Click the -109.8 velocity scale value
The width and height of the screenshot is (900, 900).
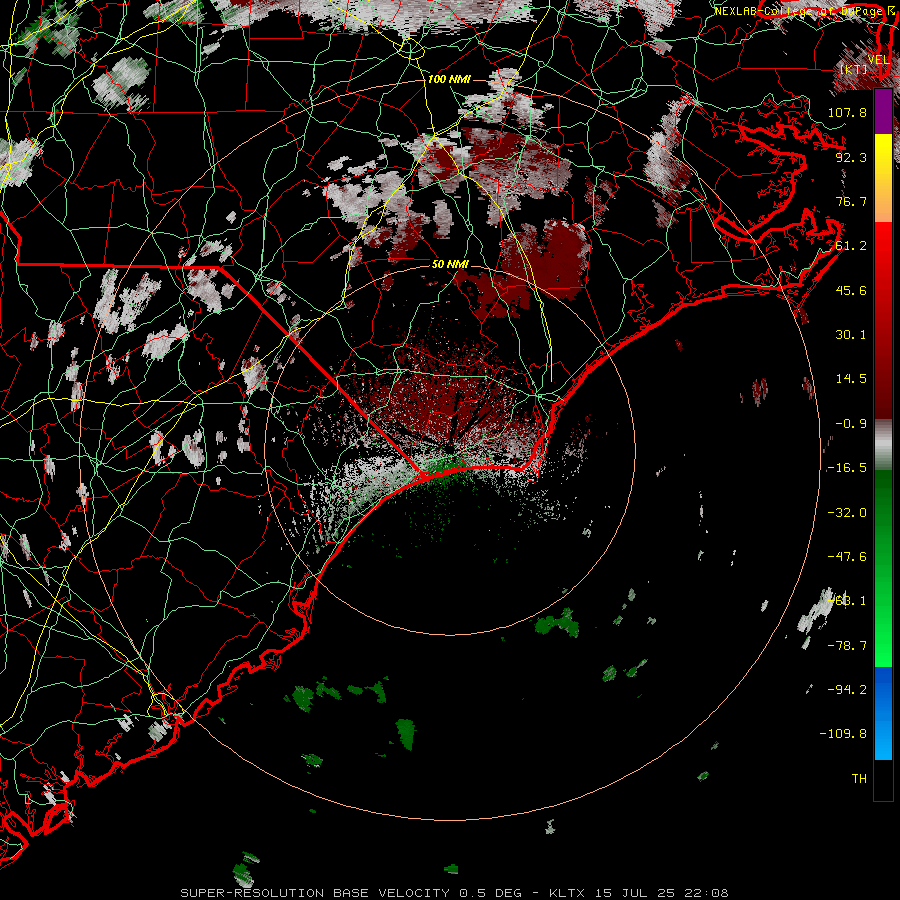843,734
